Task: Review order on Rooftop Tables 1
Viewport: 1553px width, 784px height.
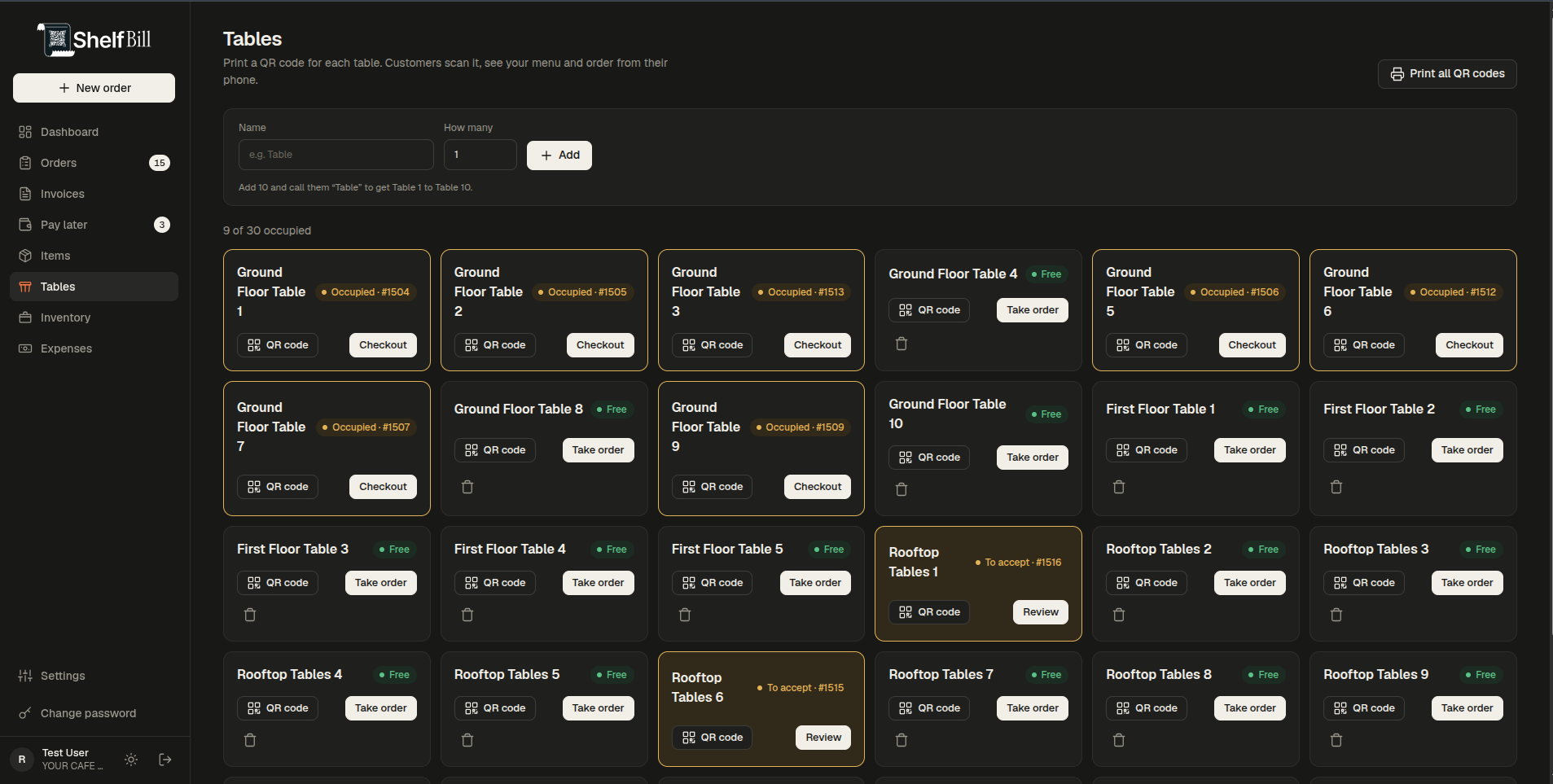Action: coord(1041,612)
